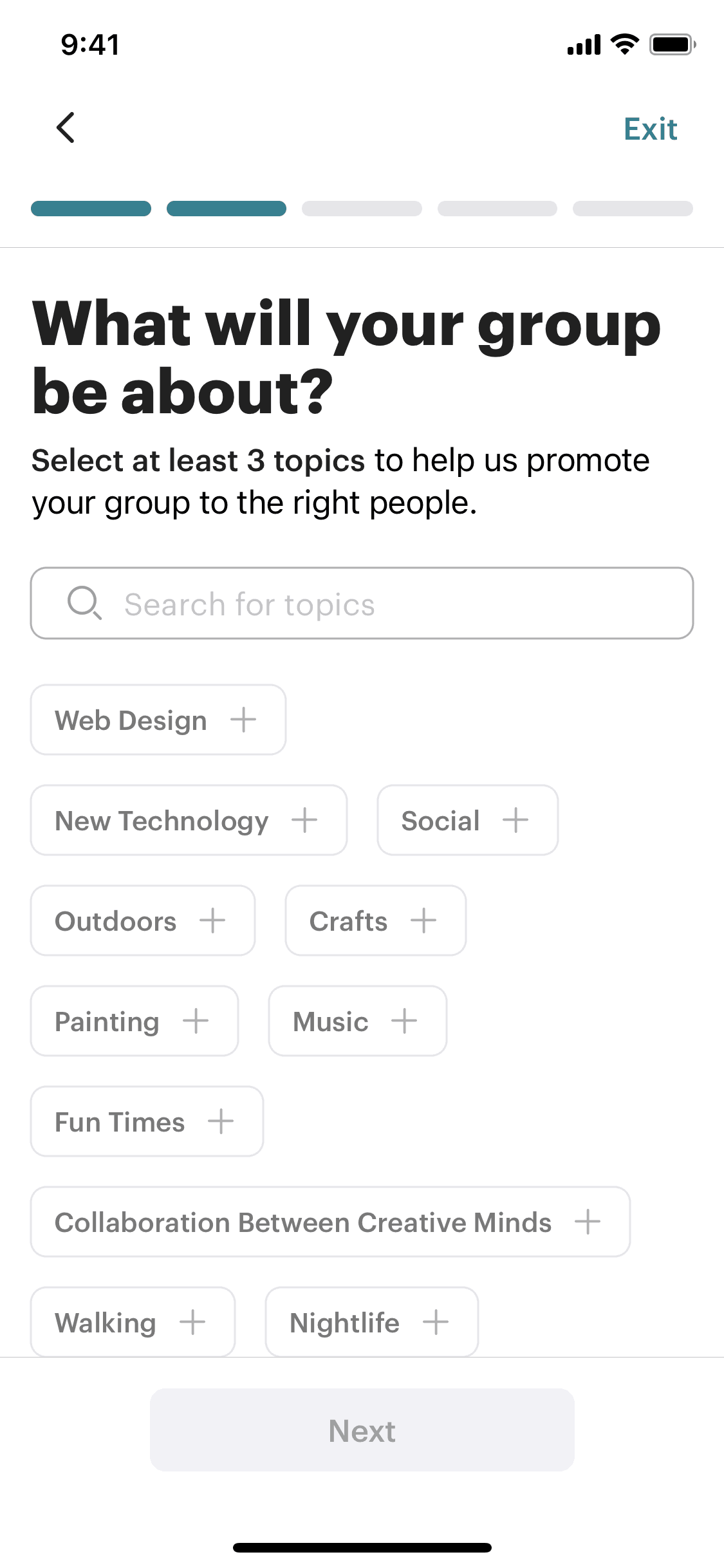Click the search magnifier icon
Screen dimensions: 724x1568
[x=84, y=603]
